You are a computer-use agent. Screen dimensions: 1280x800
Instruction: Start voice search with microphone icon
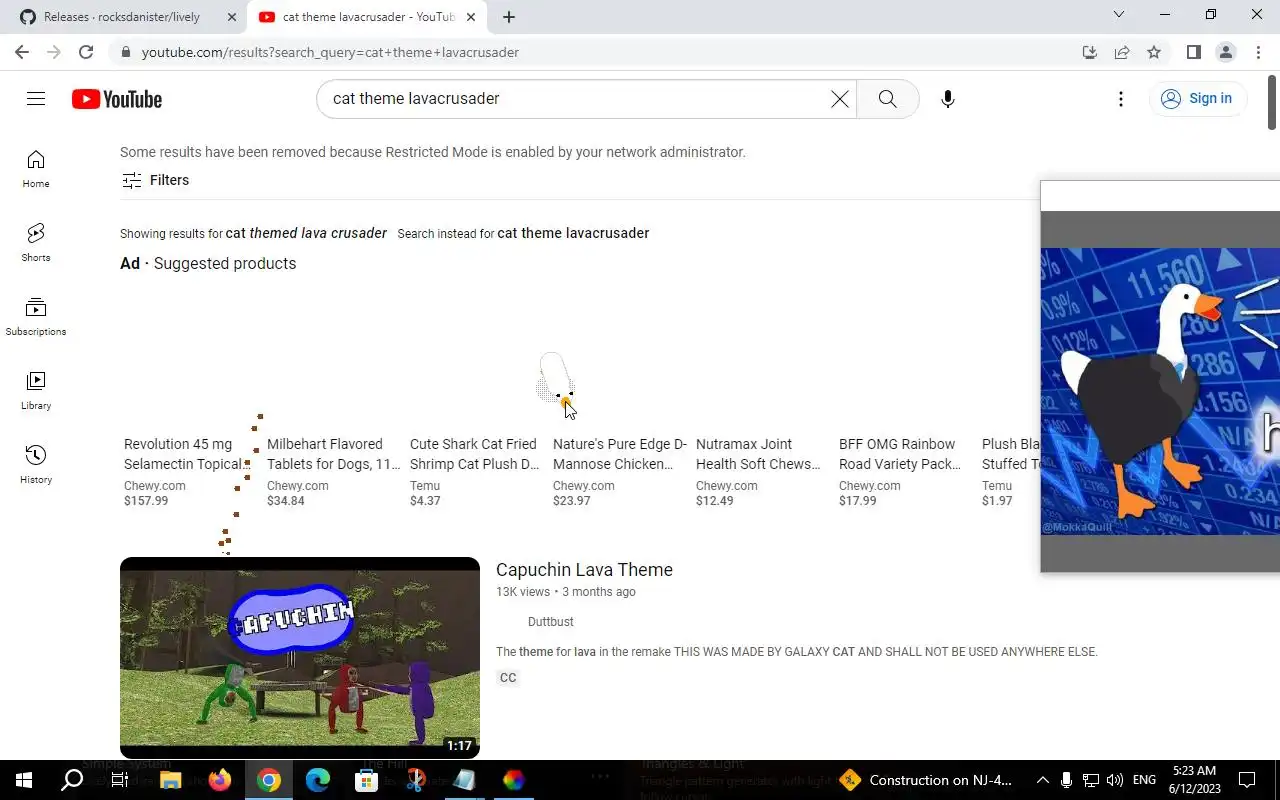pos(948,99)
